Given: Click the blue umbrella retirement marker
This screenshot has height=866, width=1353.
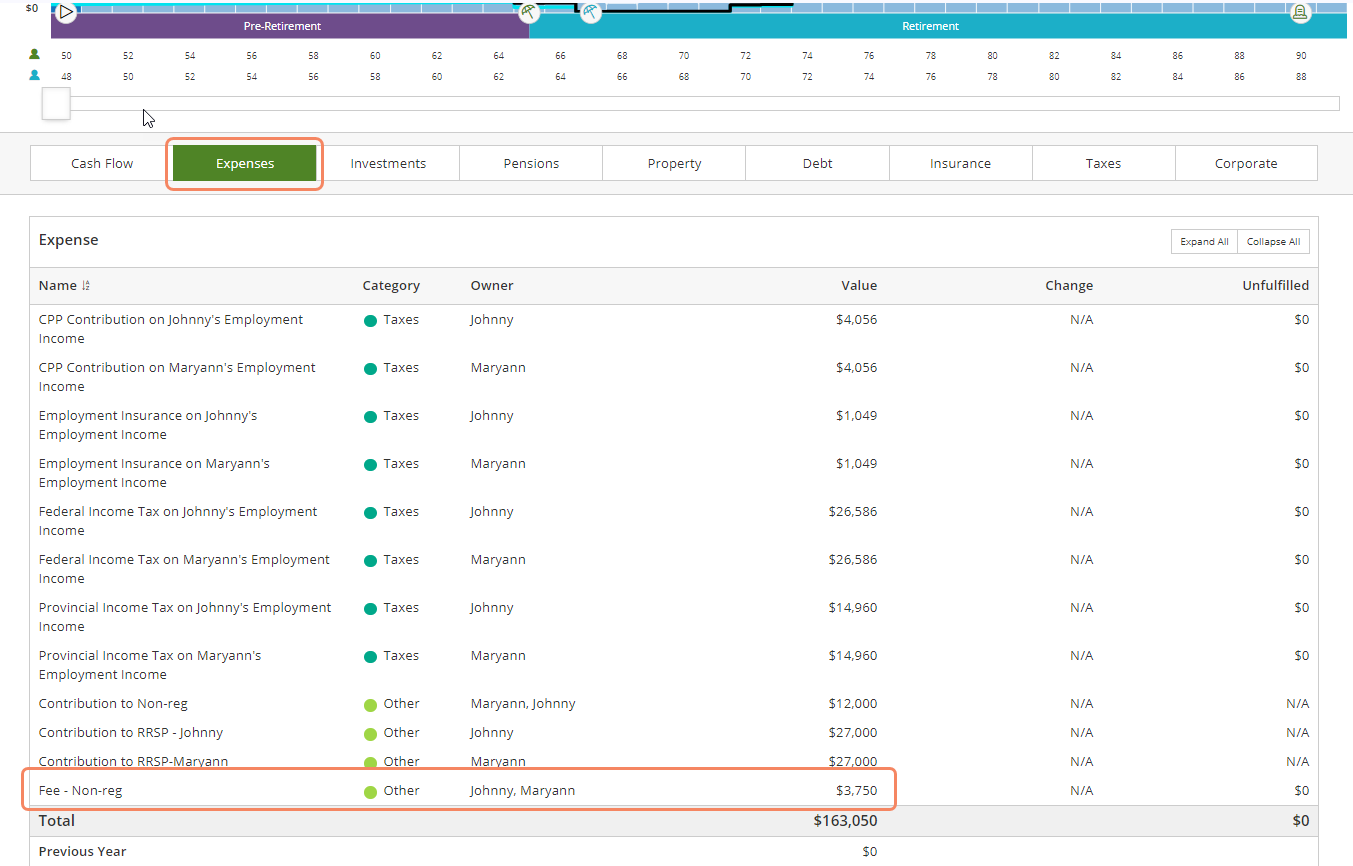Looking at the screenshot, I should 591,13.
